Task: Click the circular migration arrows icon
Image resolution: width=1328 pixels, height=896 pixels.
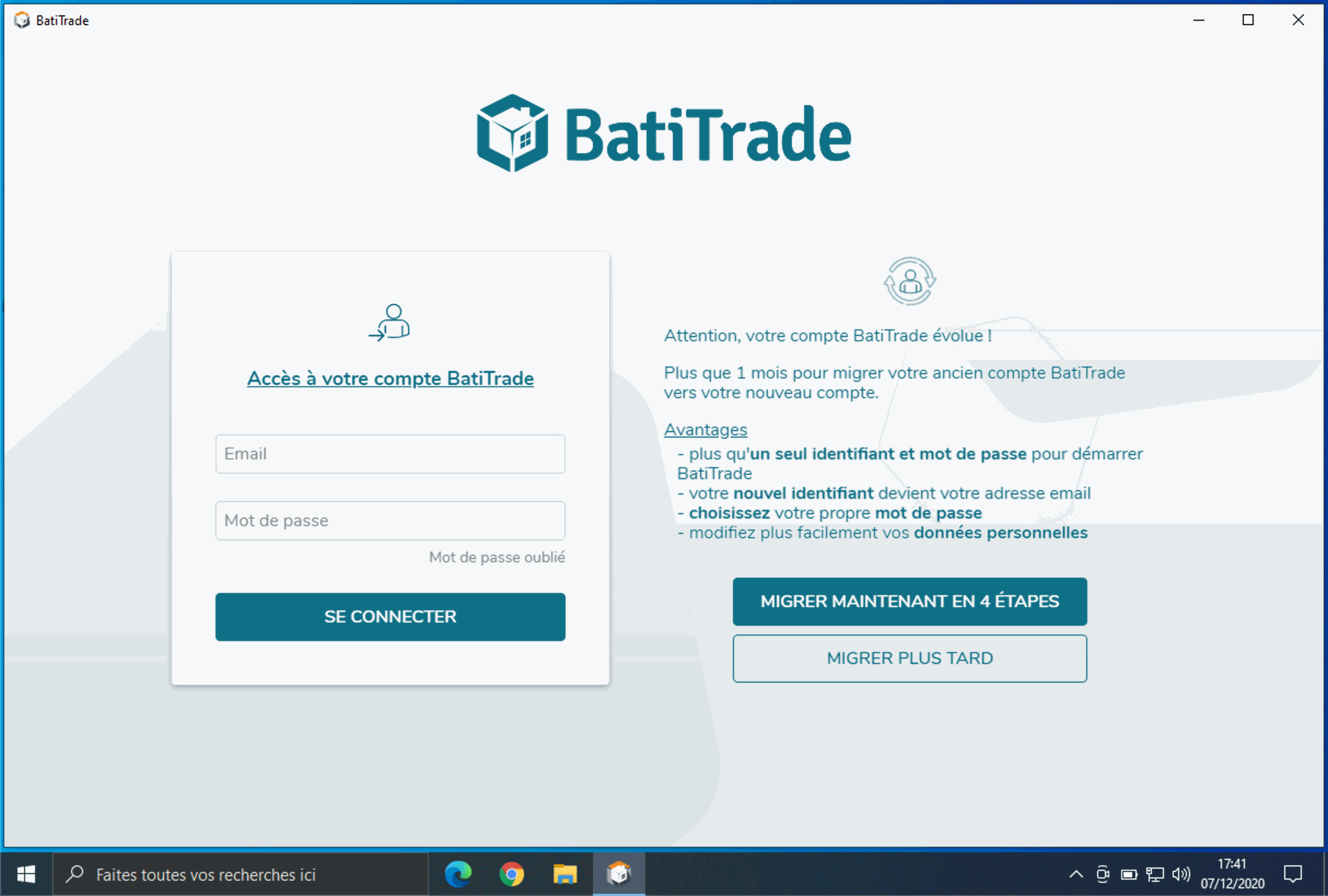Action: click(910, 281)
